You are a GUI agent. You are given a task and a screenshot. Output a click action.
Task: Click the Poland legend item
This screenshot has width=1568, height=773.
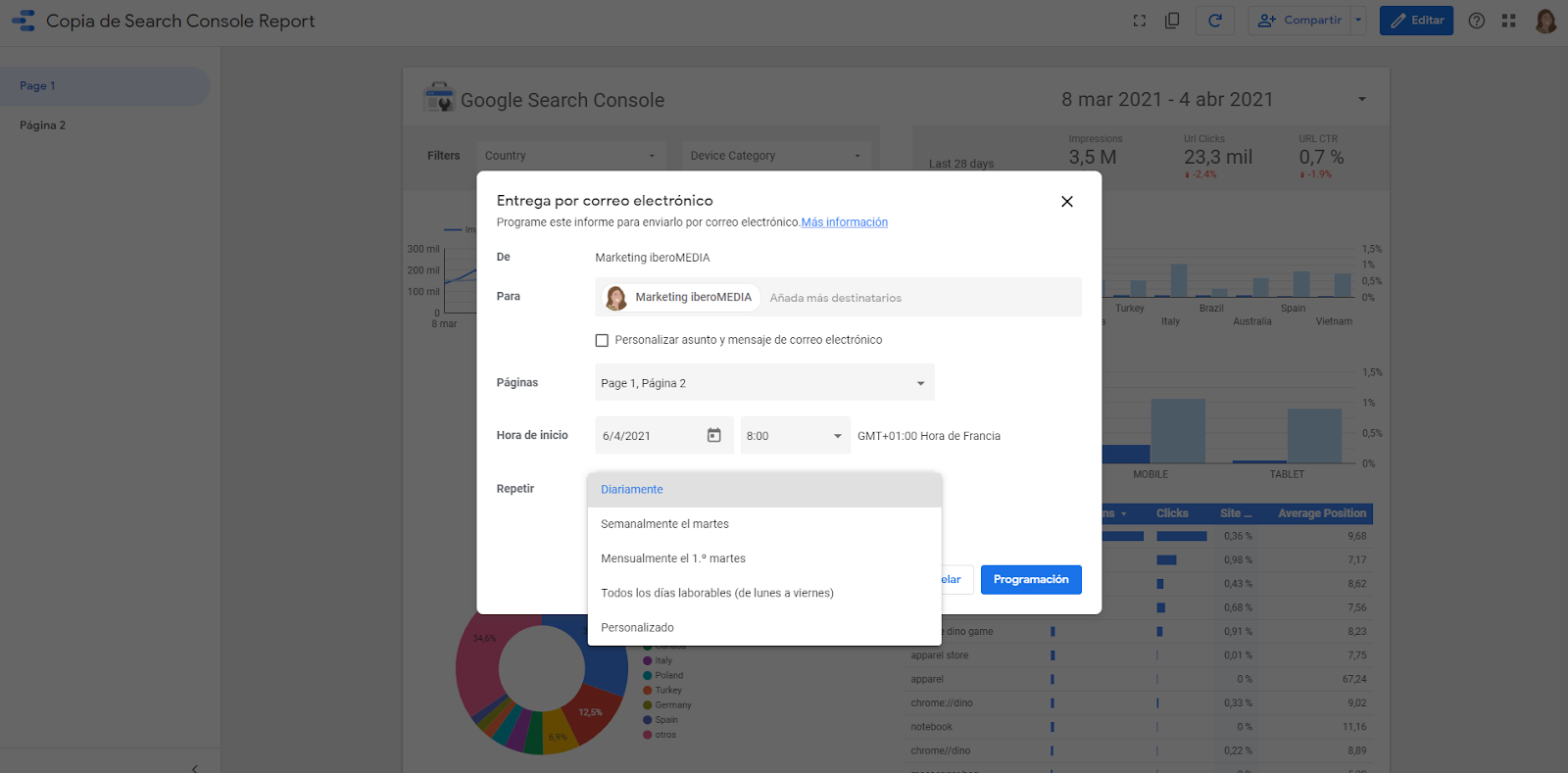[x=662, y=675]
